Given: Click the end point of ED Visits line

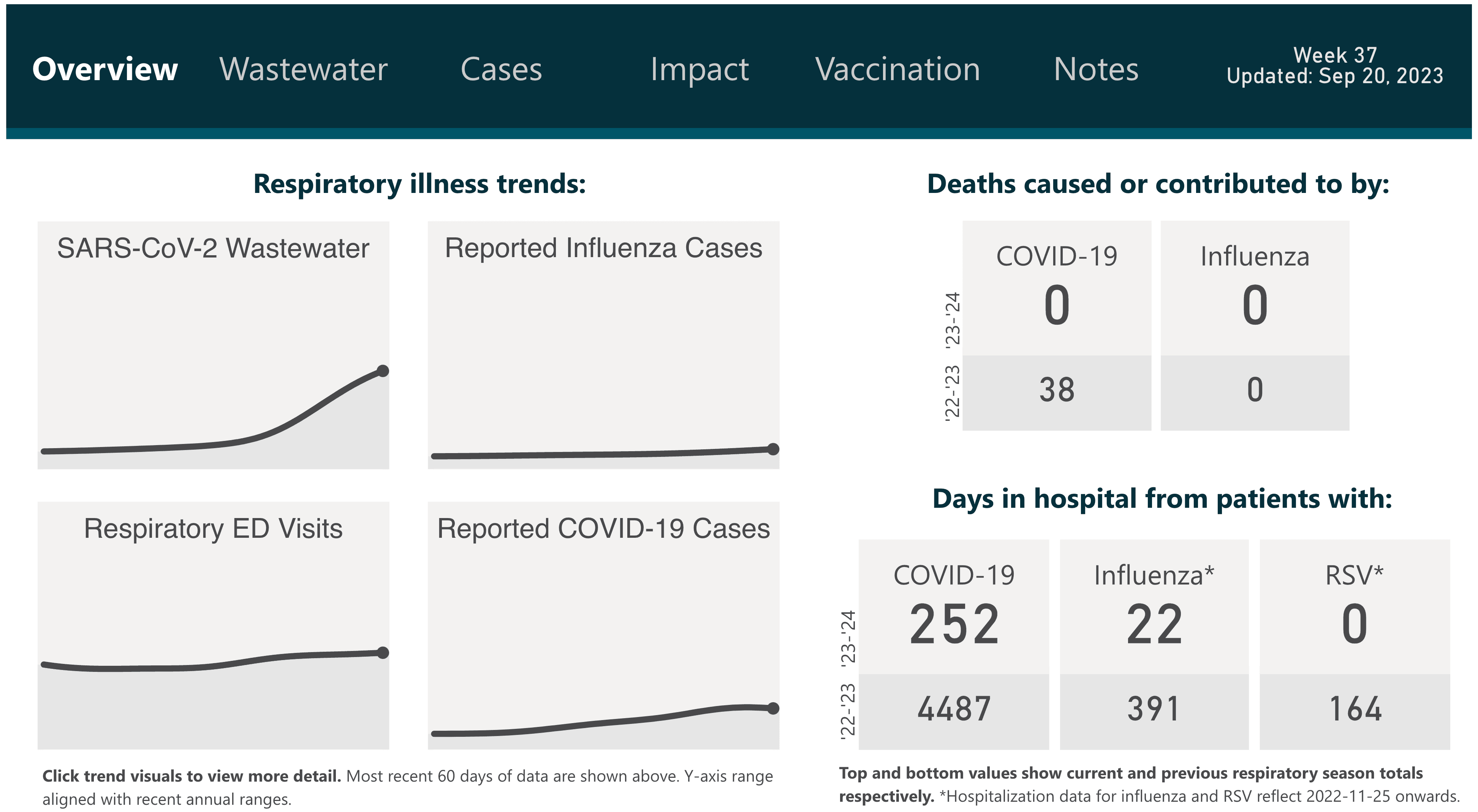Looking at the screenshot, I should [x=383, y=652].
